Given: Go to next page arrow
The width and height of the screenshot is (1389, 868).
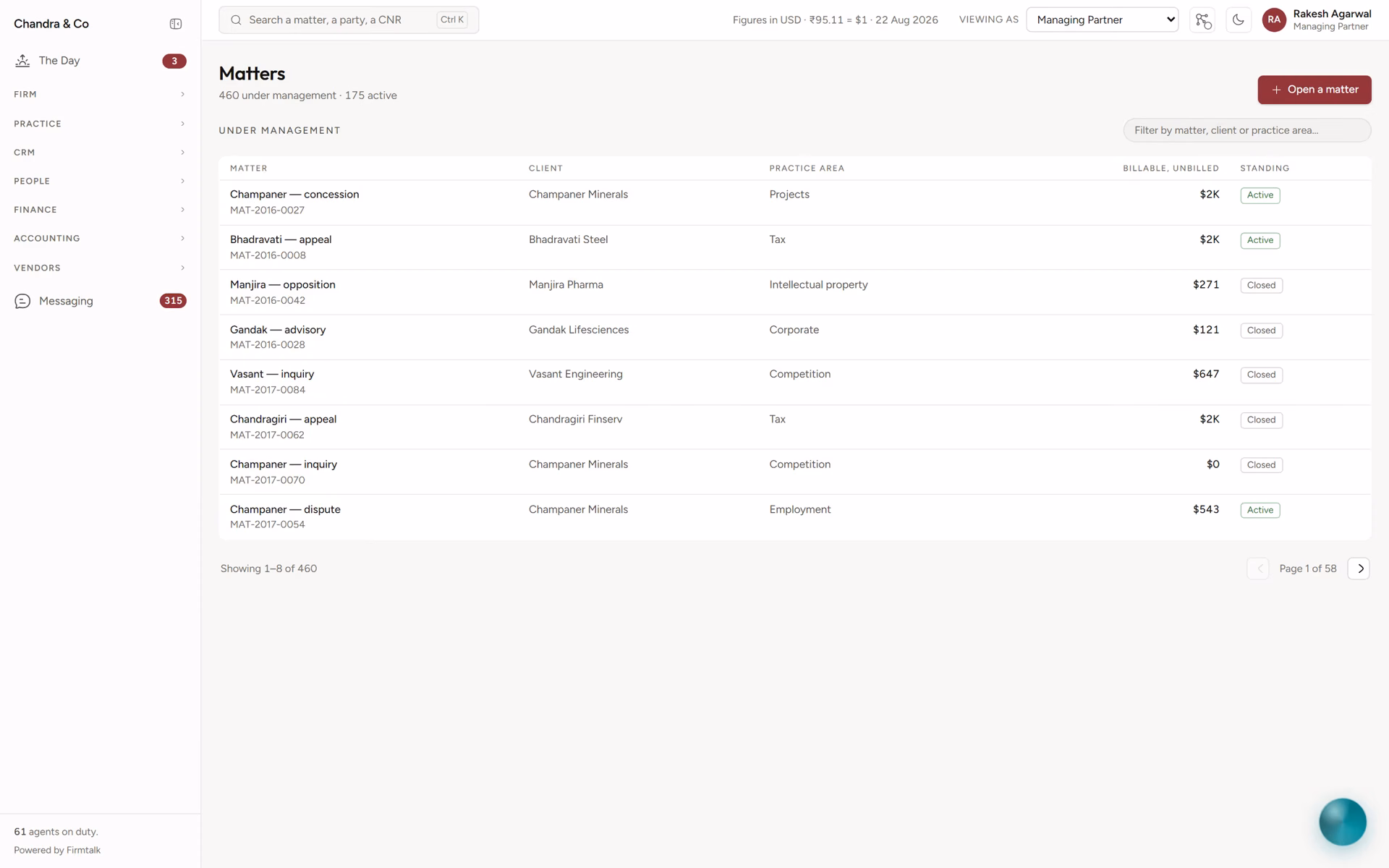Looking at the screenshot, I should click(1359, 569).
